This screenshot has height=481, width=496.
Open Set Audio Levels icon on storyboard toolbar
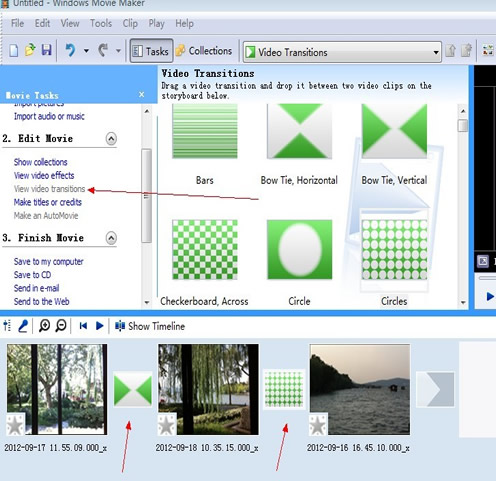point(7,326)
